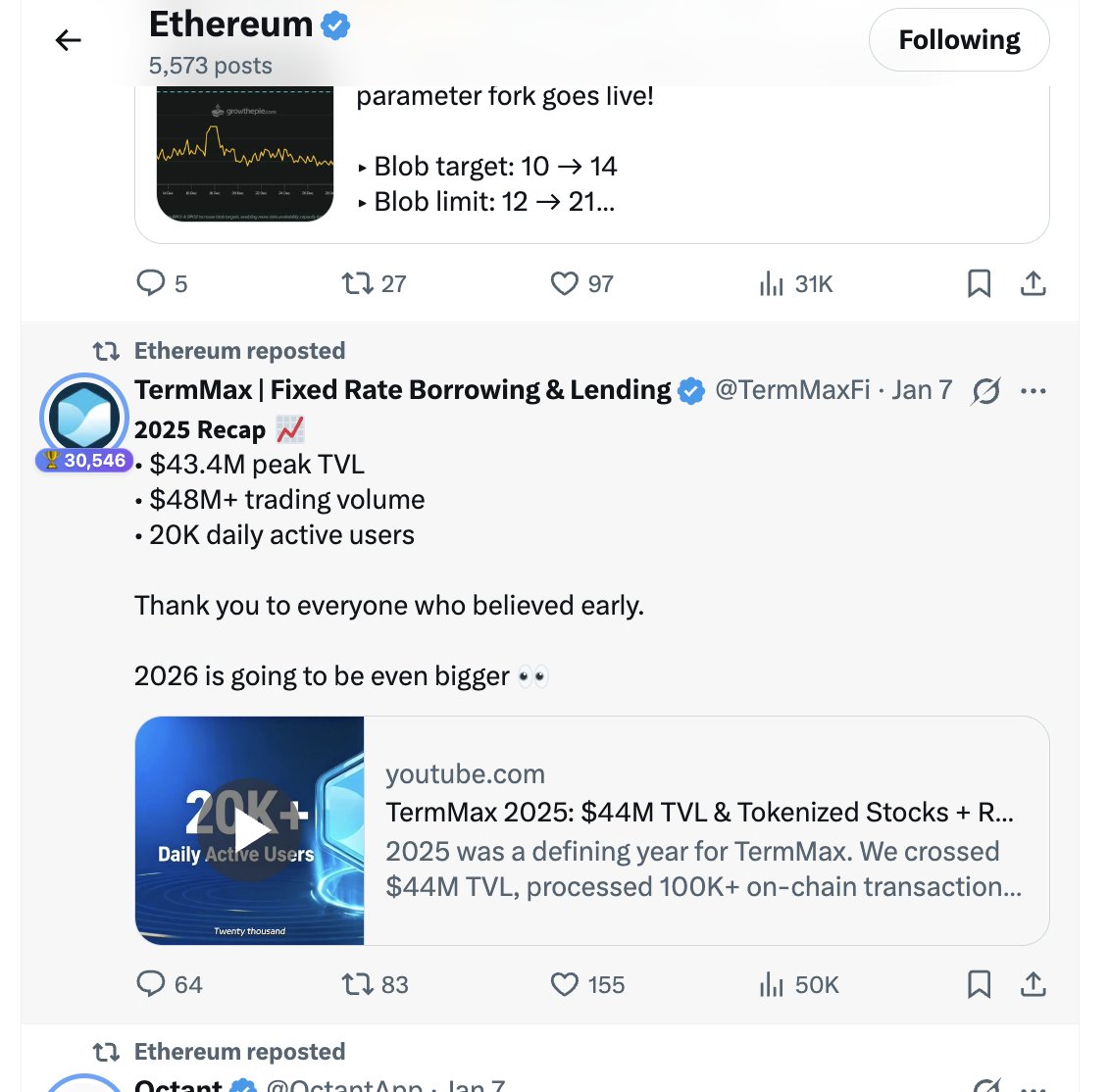Open the more options menu on TermMax post
This screenshot has height=1092, width=1110.
(x=1034, y=391)
